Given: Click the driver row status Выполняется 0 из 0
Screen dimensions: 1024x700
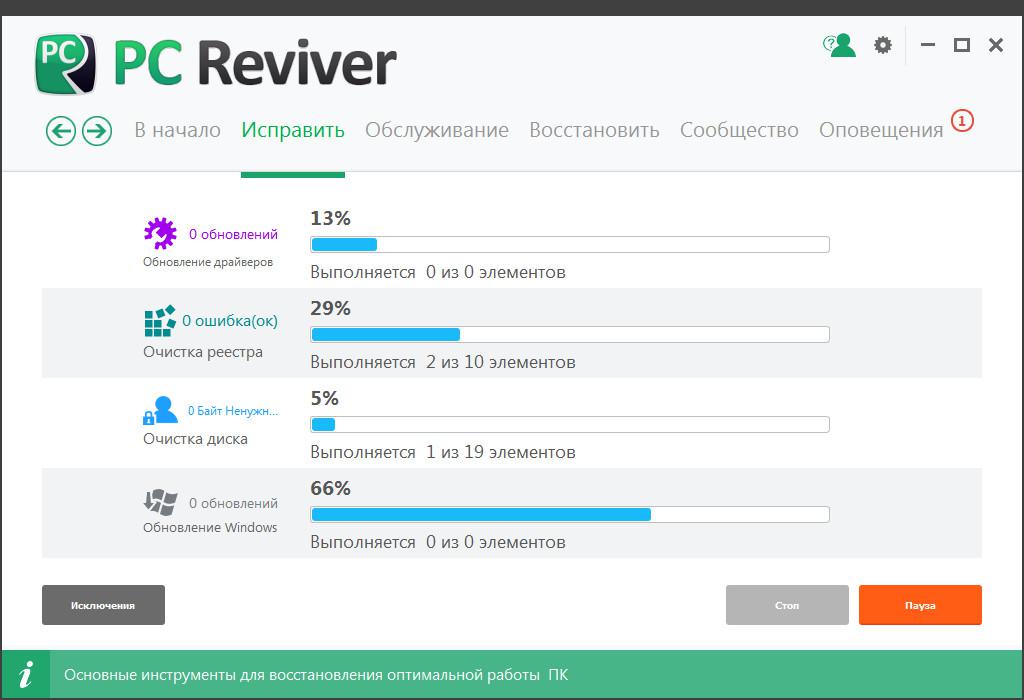Looking at the screenshot, I should (438, 272).
